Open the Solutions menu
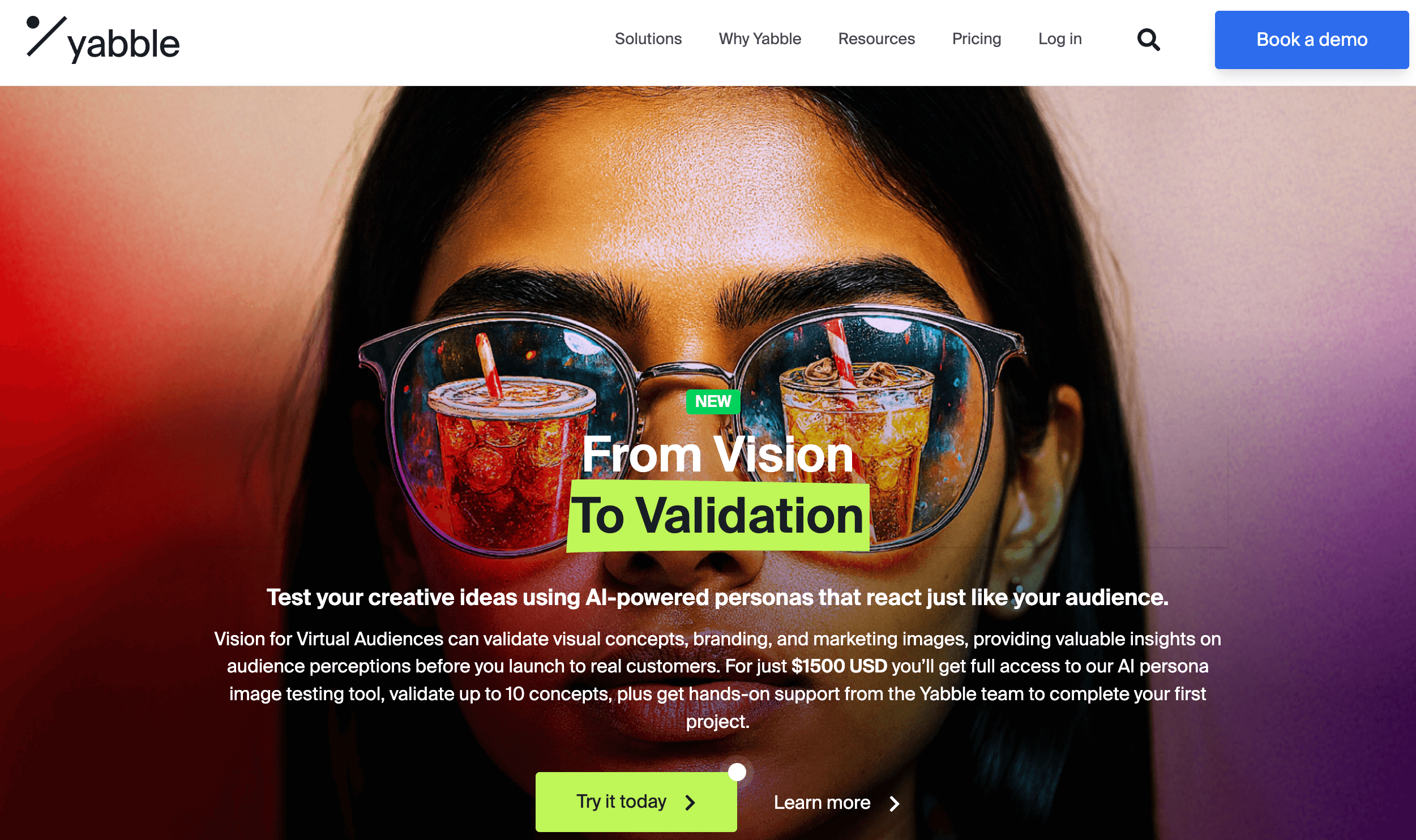 click(x=648, y=39)
